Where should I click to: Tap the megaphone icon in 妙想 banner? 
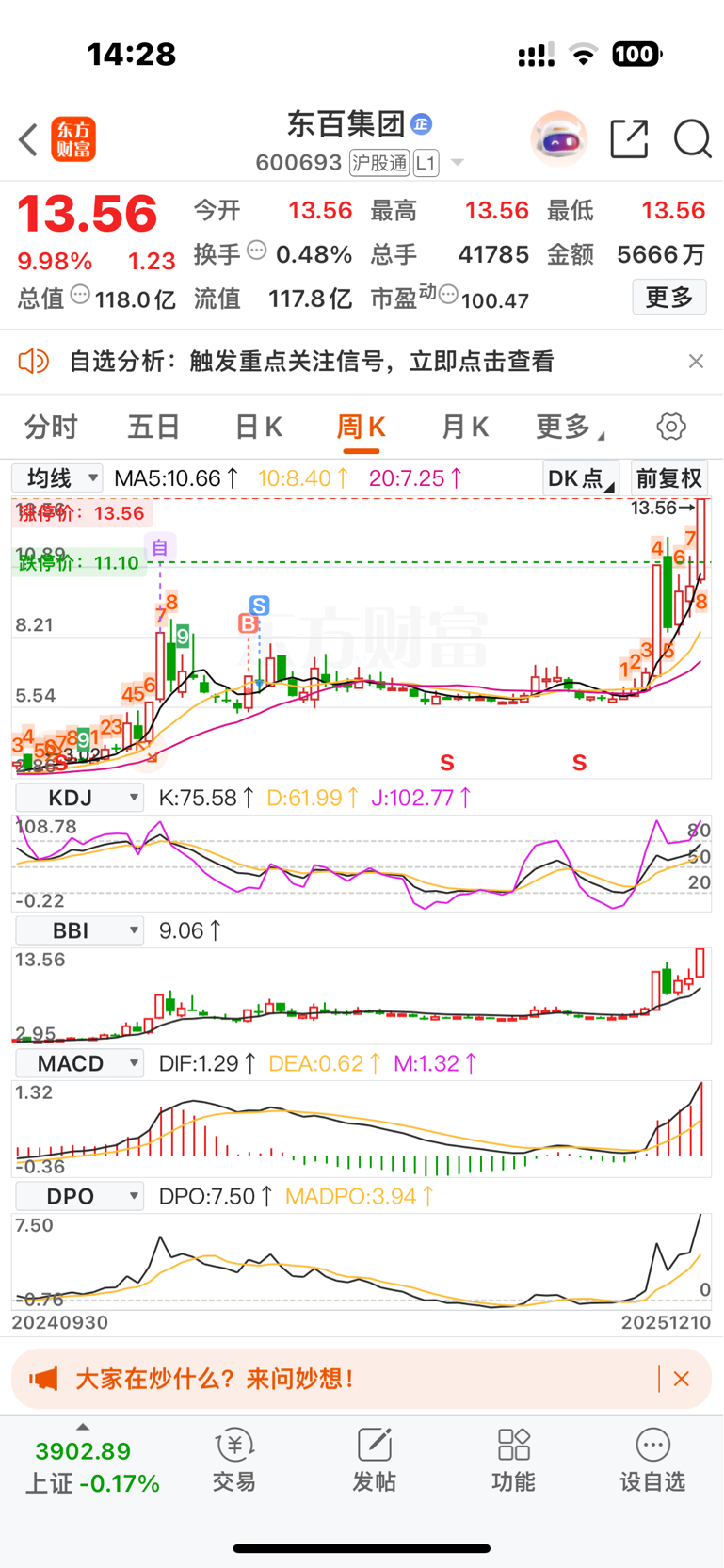[x=43, y=1379]
